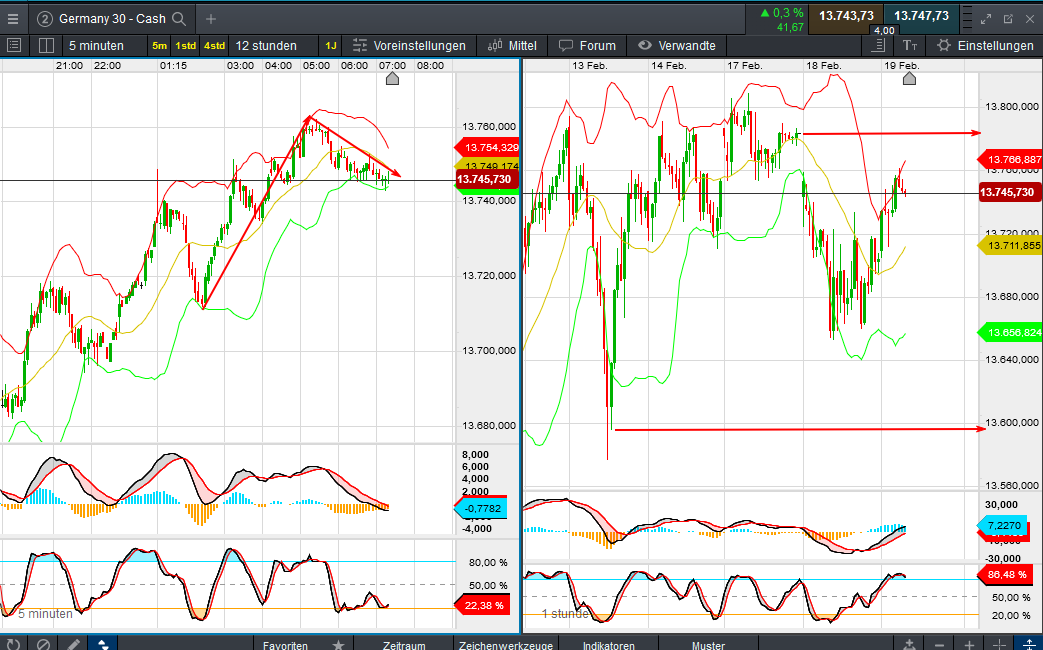Screen dimensions: 1043x650
Task: Click MACD value label 7,2270 on right chart
Action: pos(1002,525)
